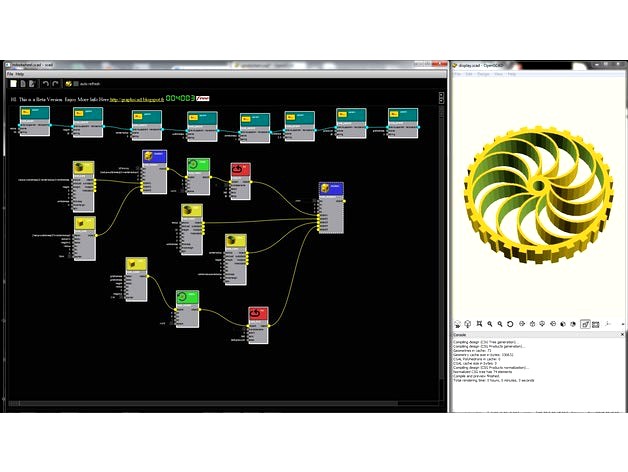The width and height of the screenshot is (628, 472).
Task: Open Help menu in scad window
Action: pyautogui.click(x=20, y=74)
